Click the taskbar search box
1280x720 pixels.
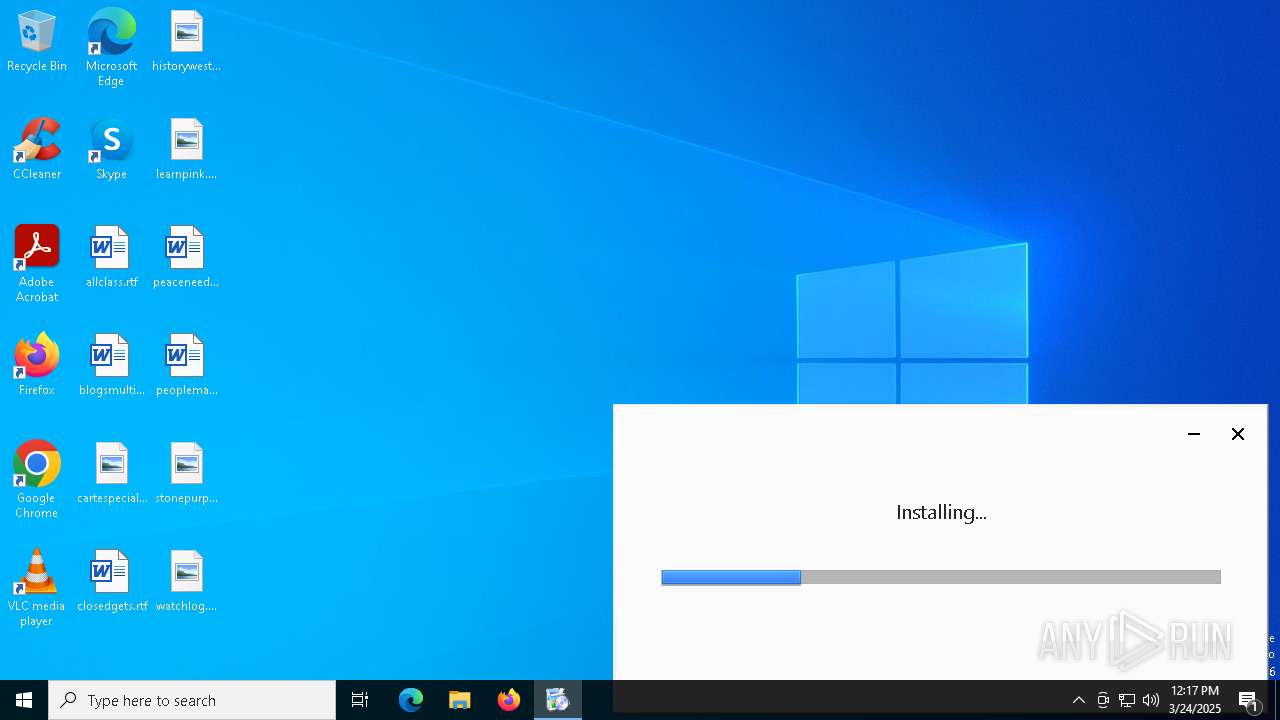[x=192, y=700]
